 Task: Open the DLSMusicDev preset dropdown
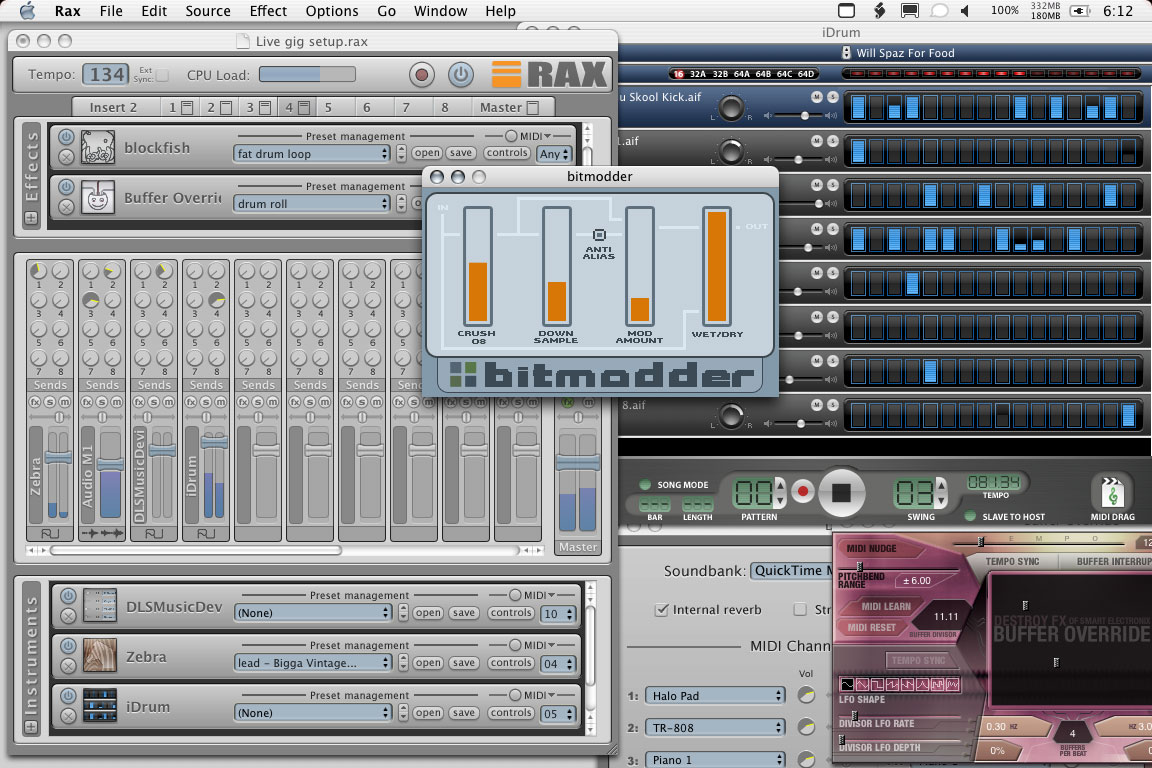point(312,613)
